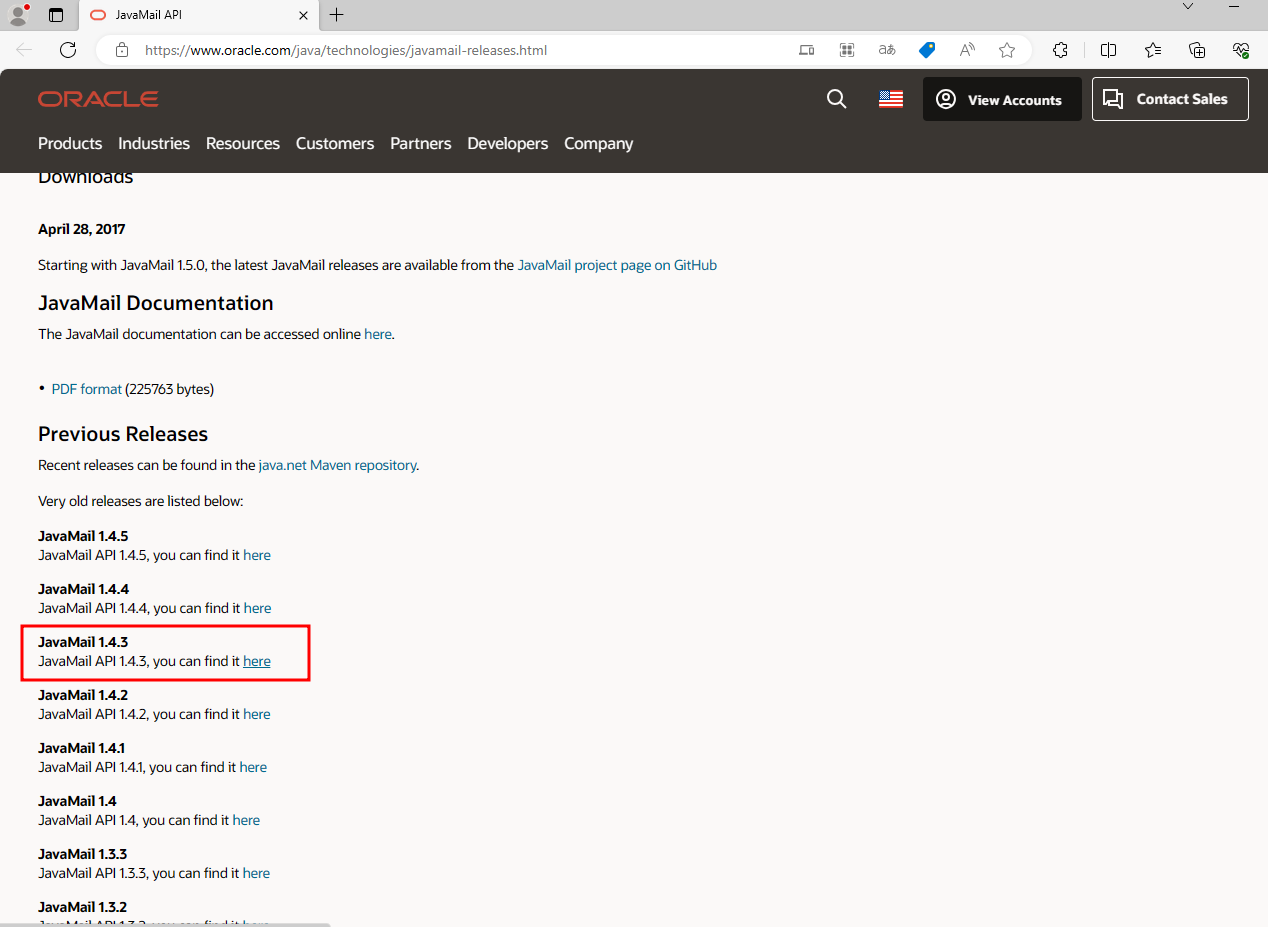Refresh the current page
1268x927 pixels.
[68, 50]
